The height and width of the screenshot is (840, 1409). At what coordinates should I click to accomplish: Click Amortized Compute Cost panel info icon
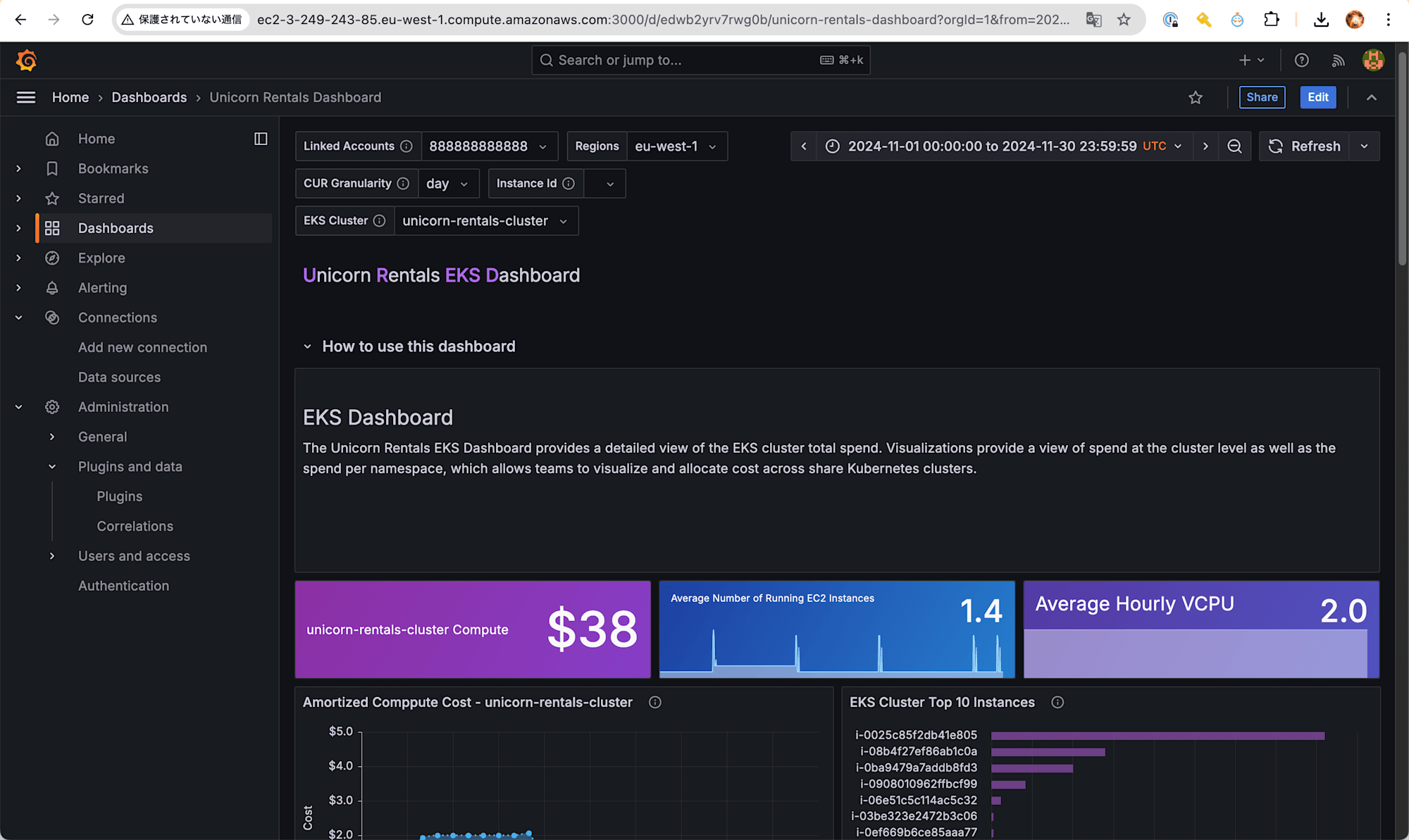click(655, 703)
